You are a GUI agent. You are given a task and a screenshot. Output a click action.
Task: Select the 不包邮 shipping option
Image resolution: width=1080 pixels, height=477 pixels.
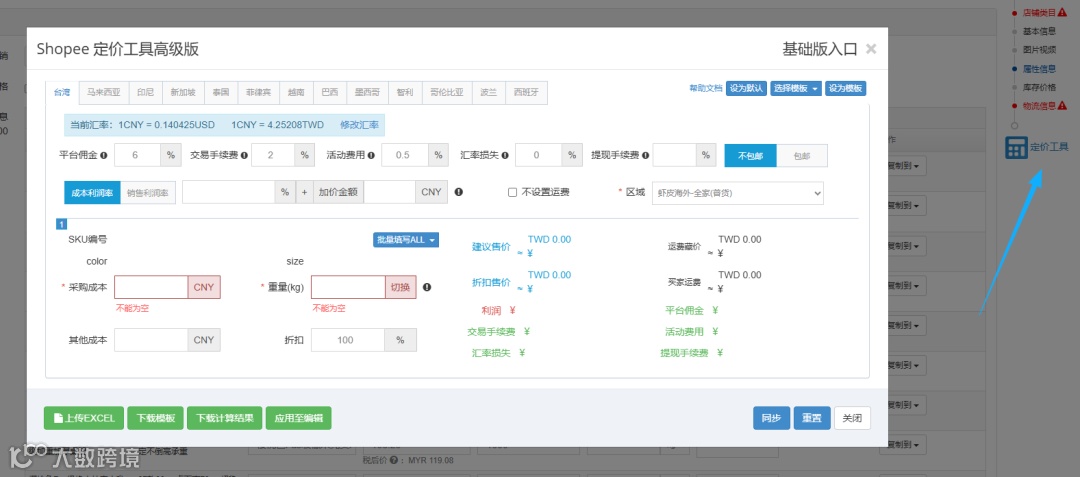coord(750,156)
